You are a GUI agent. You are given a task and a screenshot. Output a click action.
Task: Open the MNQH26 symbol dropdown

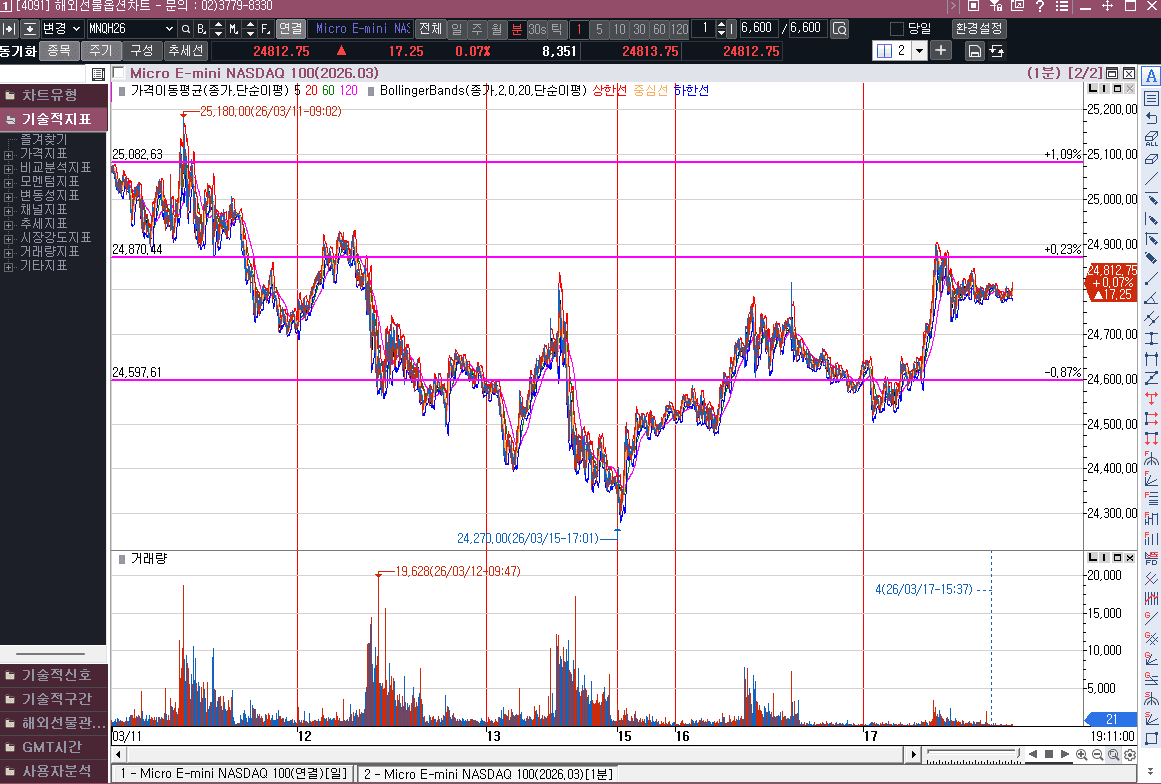click(x=168, y=29)
